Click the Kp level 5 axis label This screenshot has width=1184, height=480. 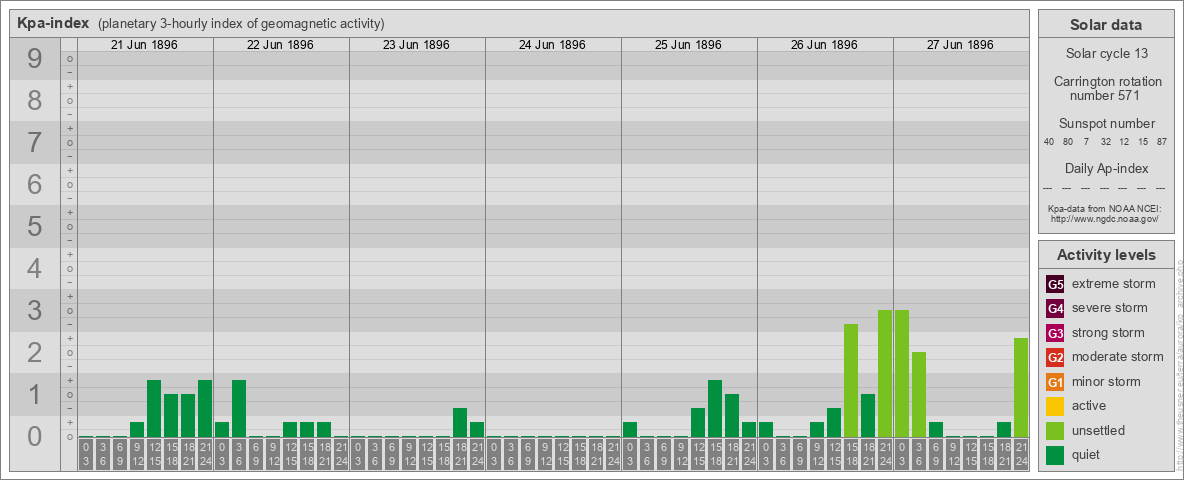[34, 226]
